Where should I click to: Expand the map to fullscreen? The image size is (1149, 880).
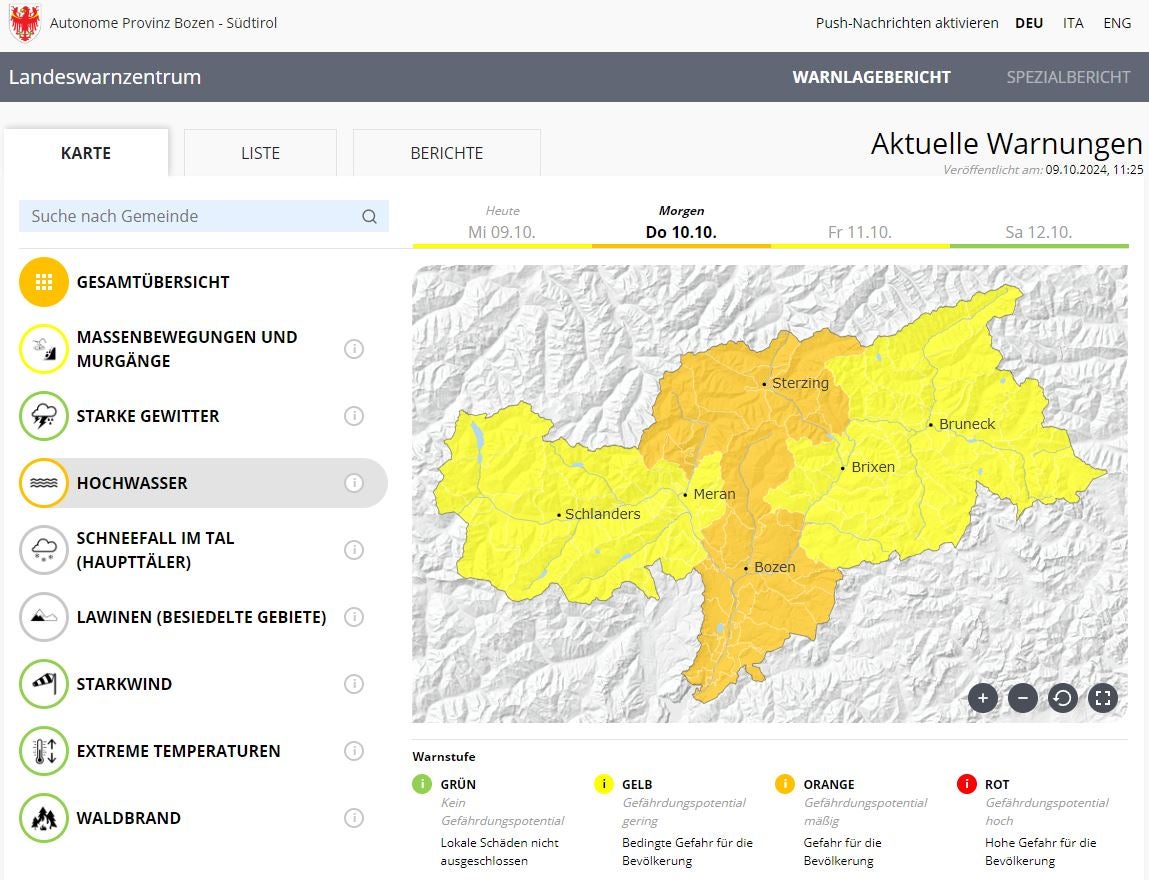(1102, 698)
